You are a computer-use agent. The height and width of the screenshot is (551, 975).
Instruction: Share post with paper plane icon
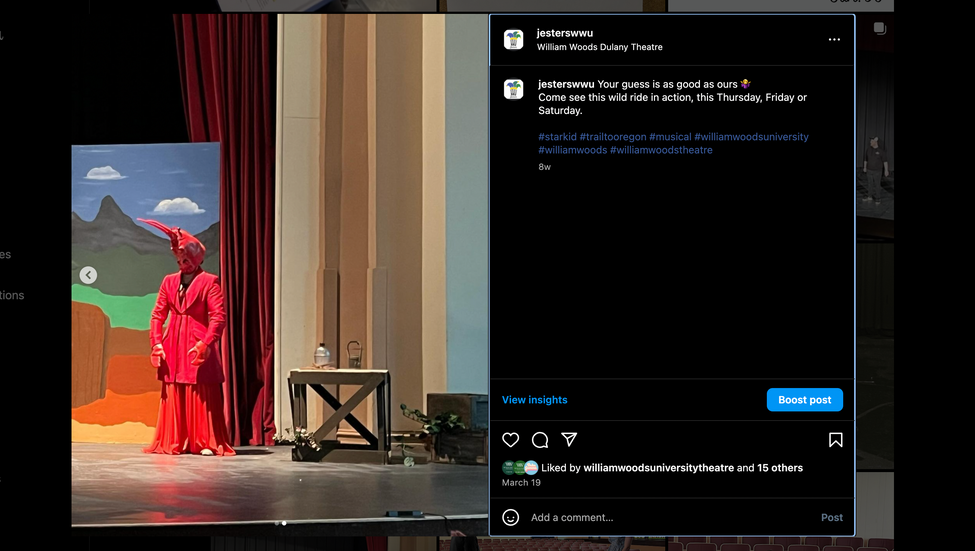click(x=569, y=440)
